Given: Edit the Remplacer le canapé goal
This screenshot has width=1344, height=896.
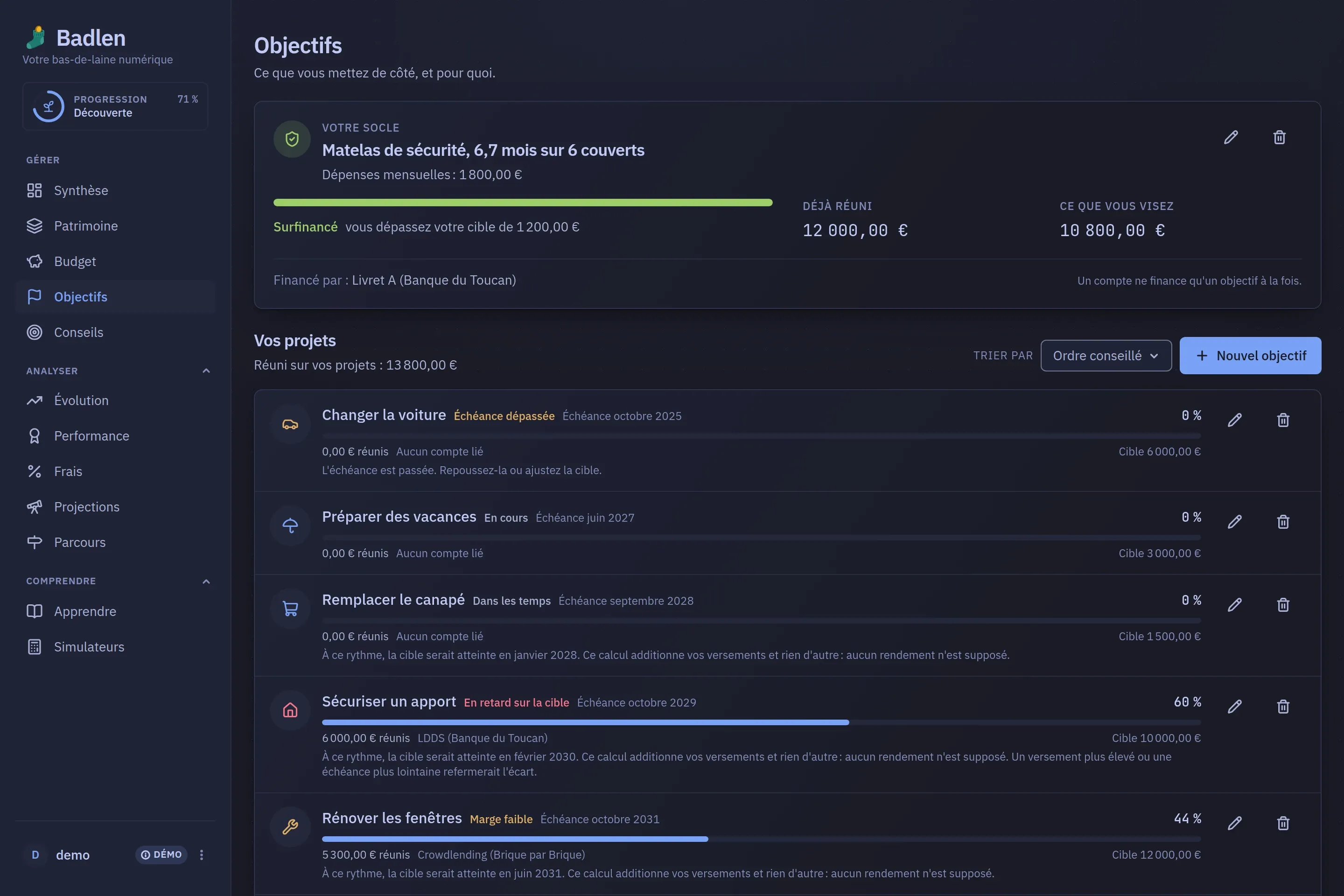Looking at the screenshot, I should pos(1234,605).
